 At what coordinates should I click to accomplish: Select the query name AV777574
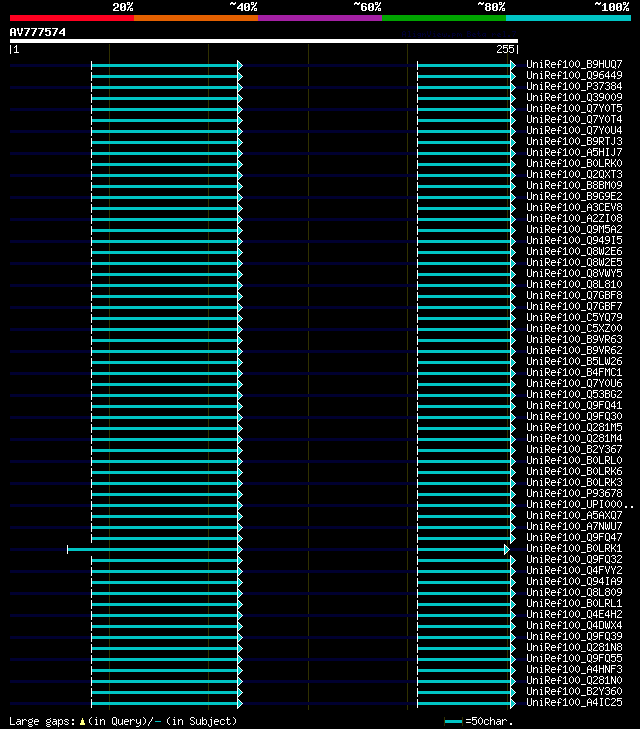[38, 32]
